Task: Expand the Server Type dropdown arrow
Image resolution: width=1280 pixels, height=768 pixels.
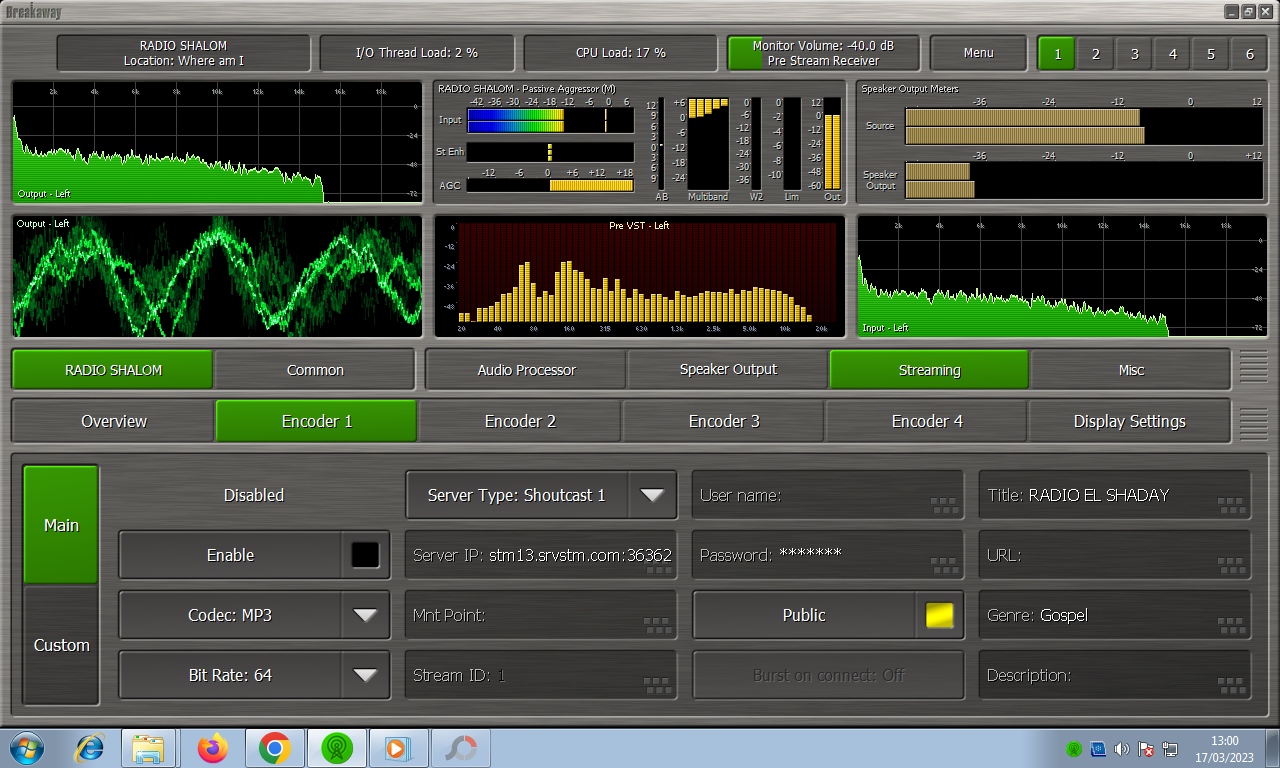Action: pyautogui.click(x=652, y=495)
